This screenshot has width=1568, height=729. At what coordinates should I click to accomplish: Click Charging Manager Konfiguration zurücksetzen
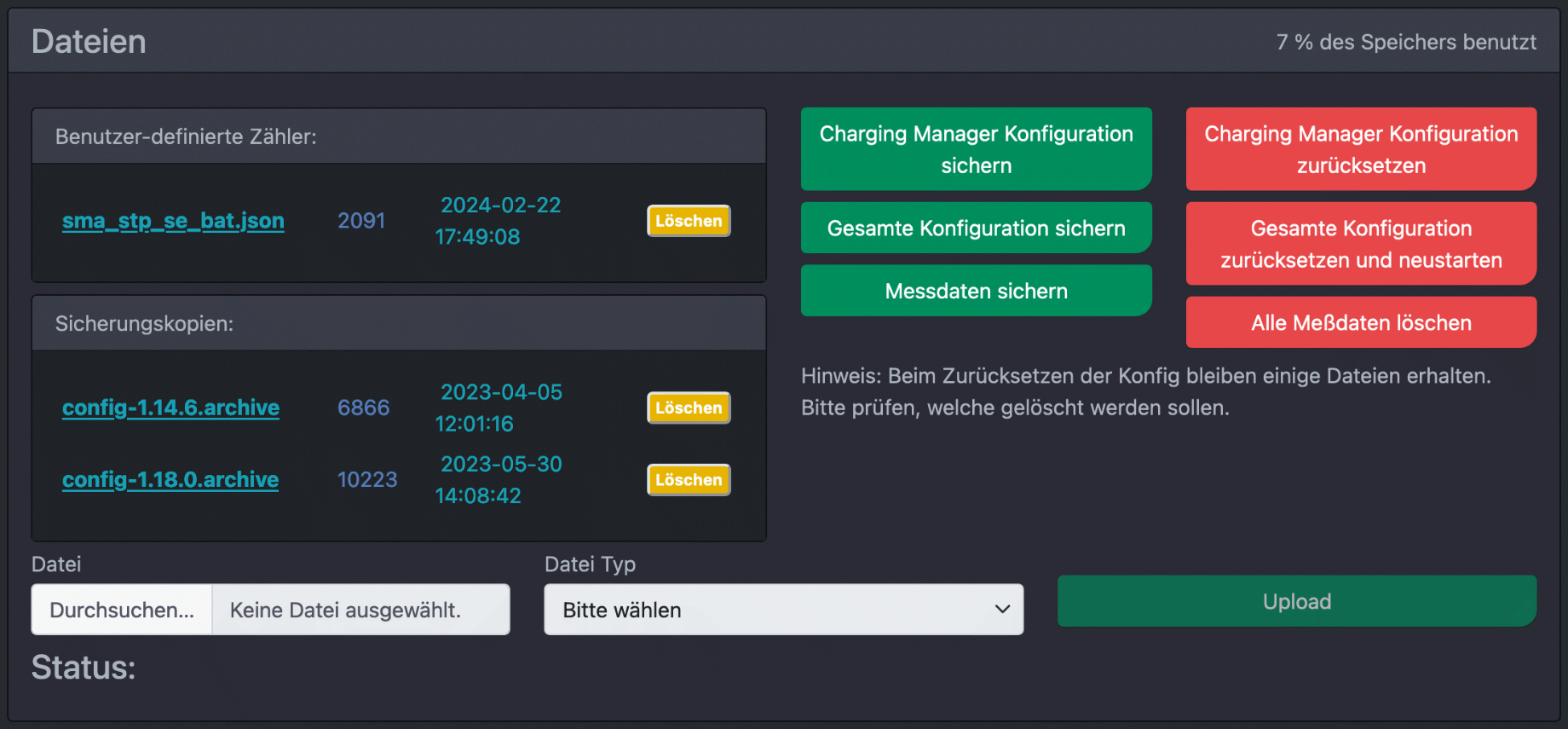(1361, 149)
